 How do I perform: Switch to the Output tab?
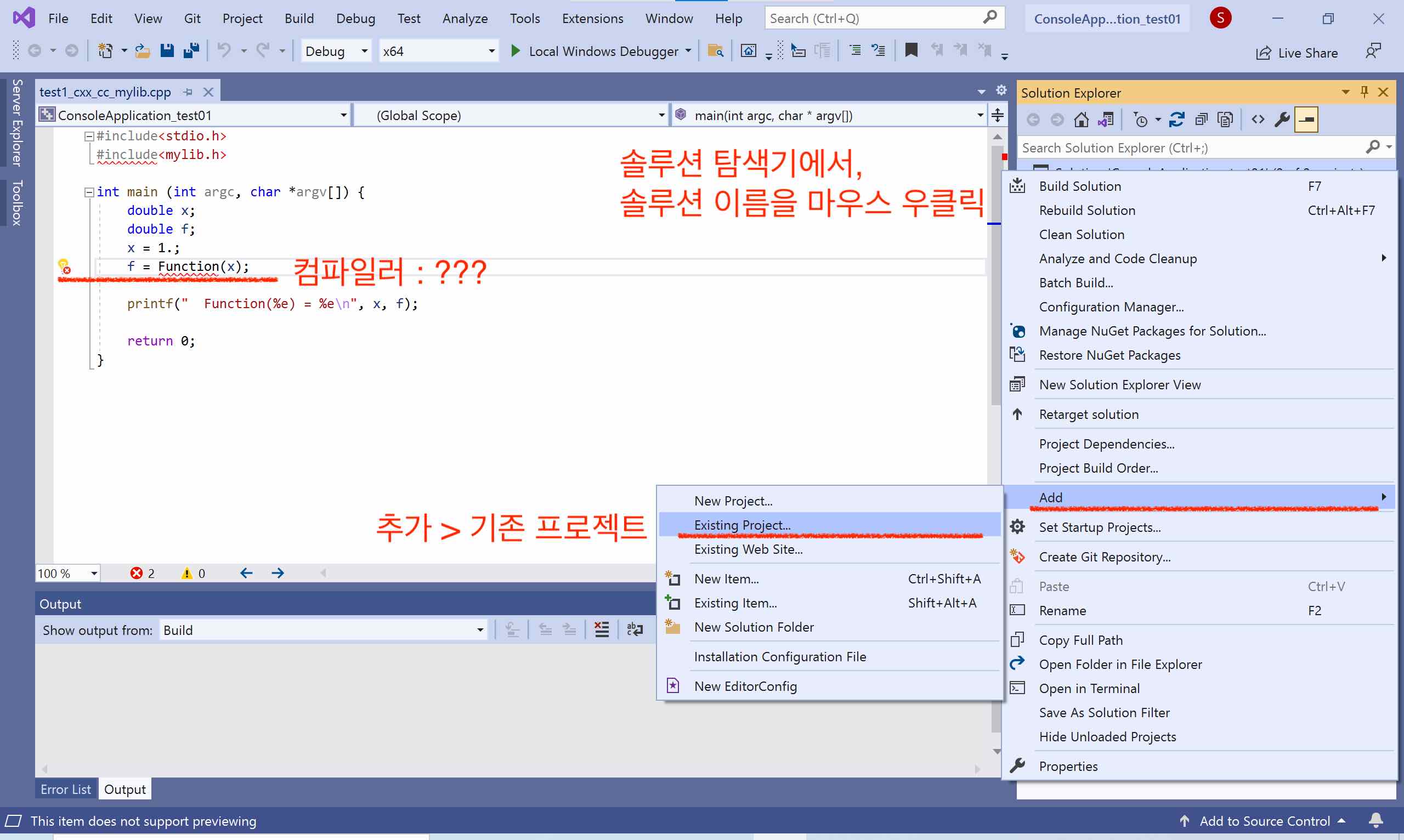[x=124, y=789]
